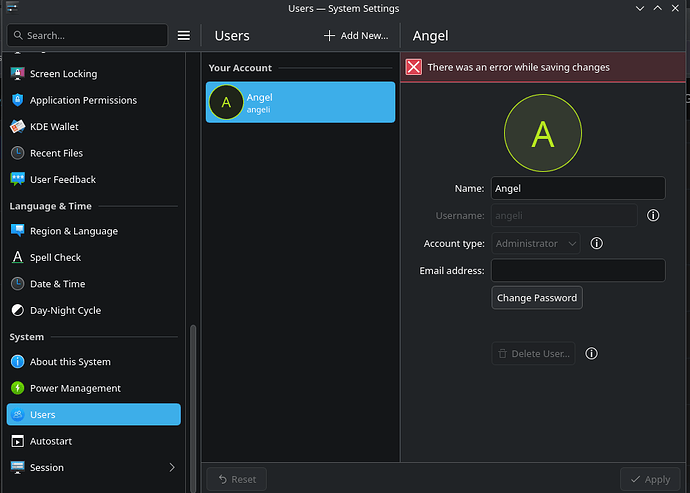Click the error message text
This screenshot has width=690, height=493.
518,67
